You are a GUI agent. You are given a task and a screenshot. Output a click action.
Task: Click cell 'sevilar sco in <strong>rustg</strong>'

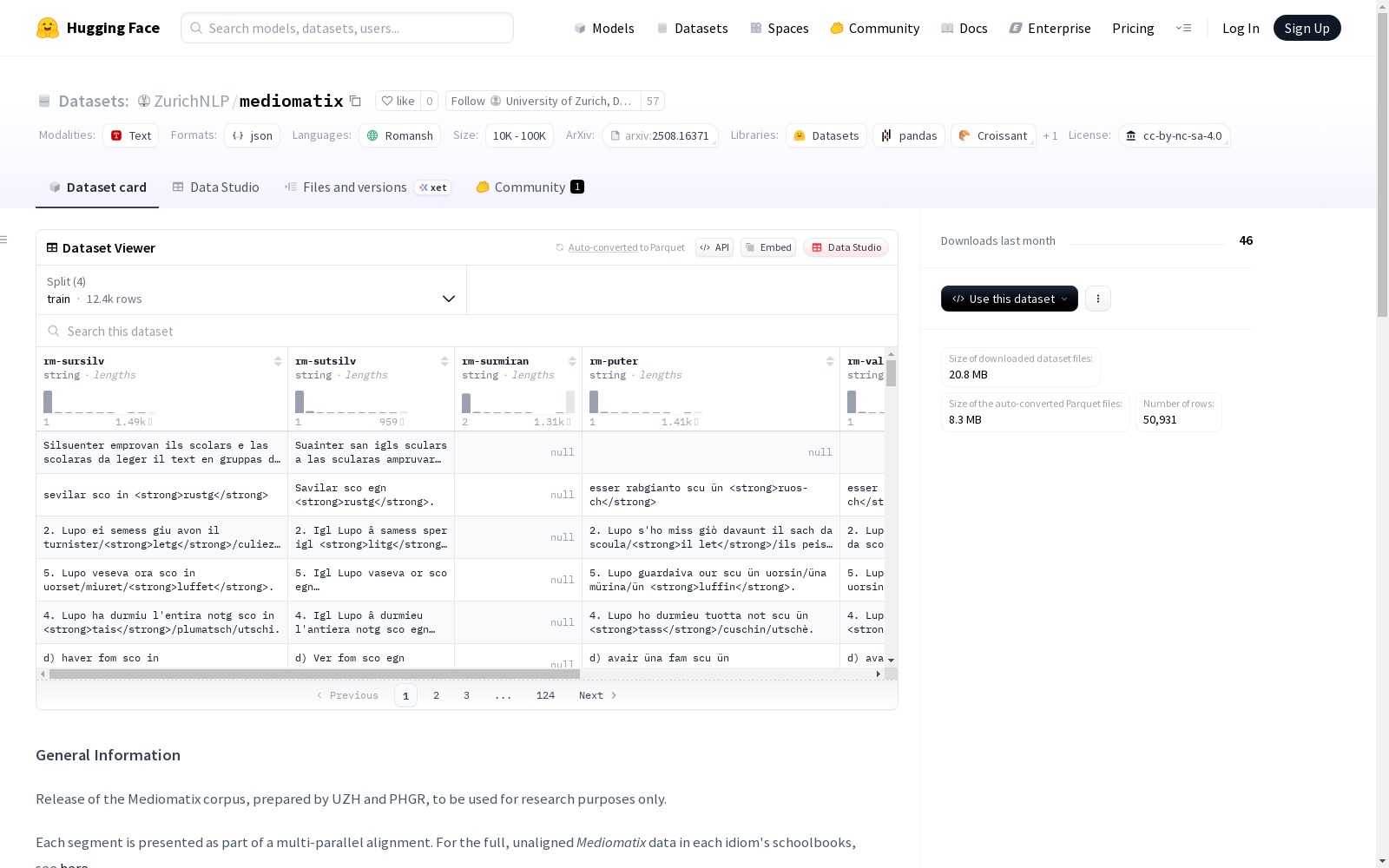[x=161, y=495]
